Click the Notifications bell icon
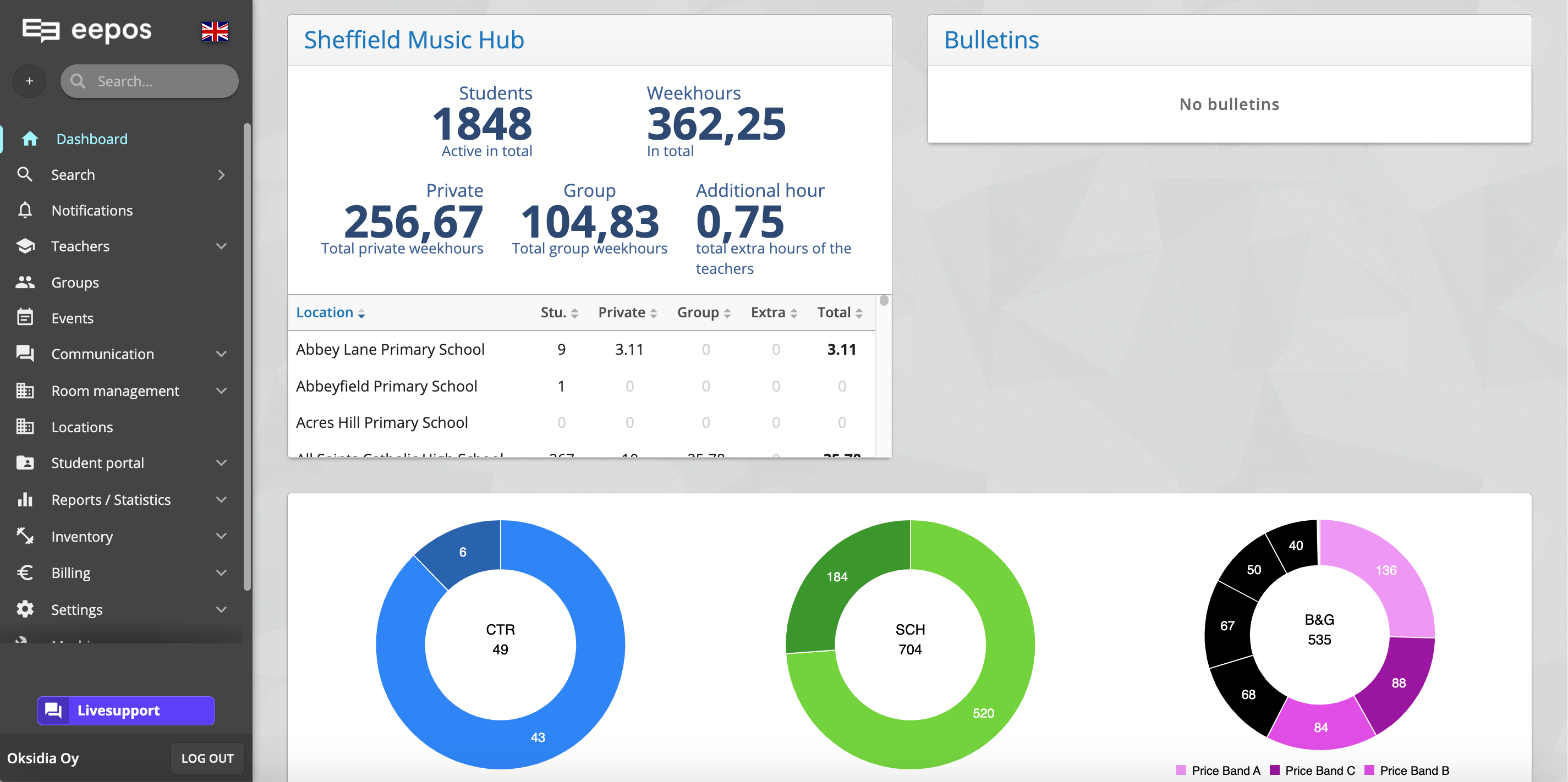The height and width of the screenshot is (782, 1568). pyautogui.click(x=24, y=211)
